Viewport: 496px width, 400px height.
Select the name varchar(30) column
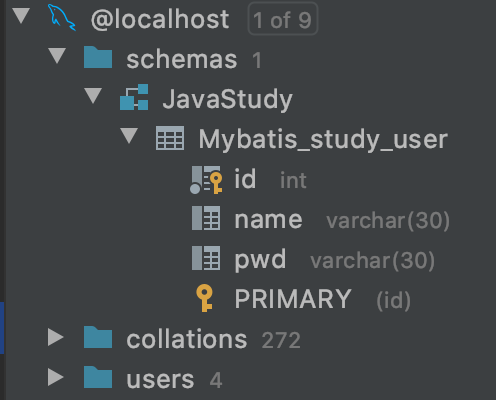tap(321, 219)
